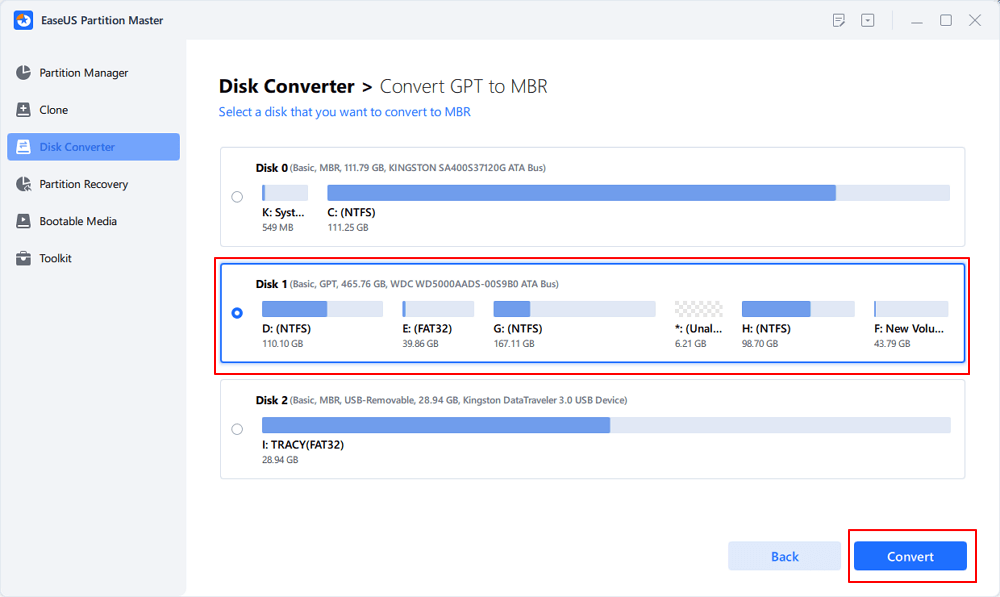
Task: Select the Disk 0 radio button
Action: coord(237,197)
